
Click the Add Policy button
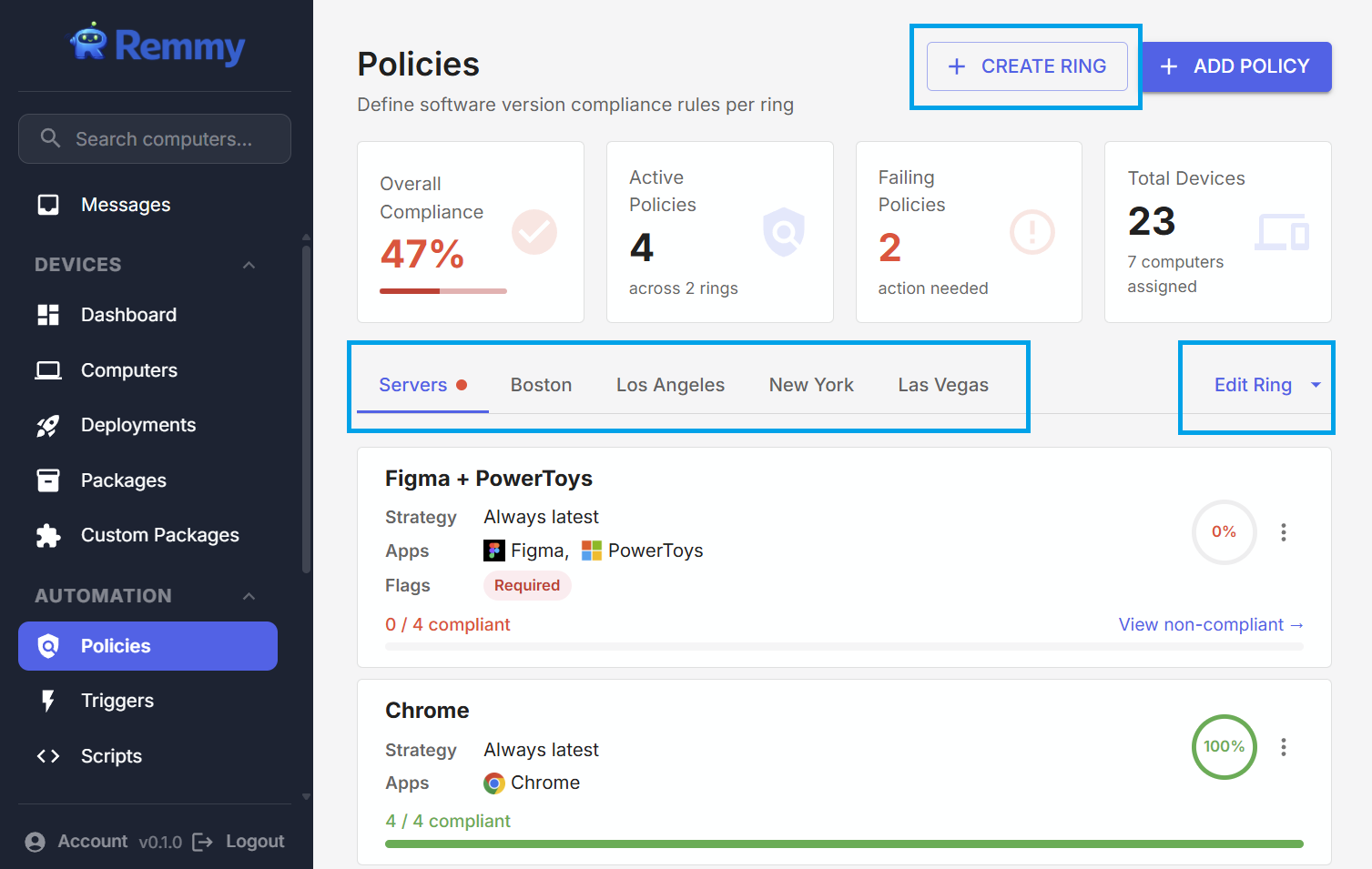click(1236, 66)
